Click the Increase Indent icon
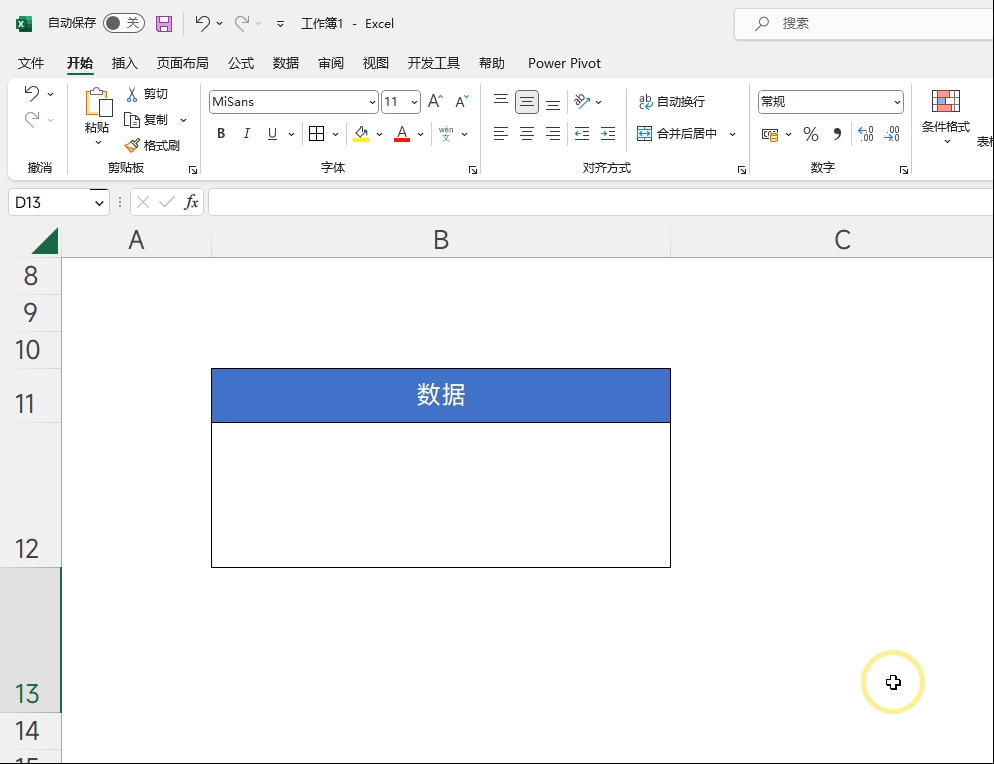The width and height of the screenshot is (994, 764). (608, 134)
